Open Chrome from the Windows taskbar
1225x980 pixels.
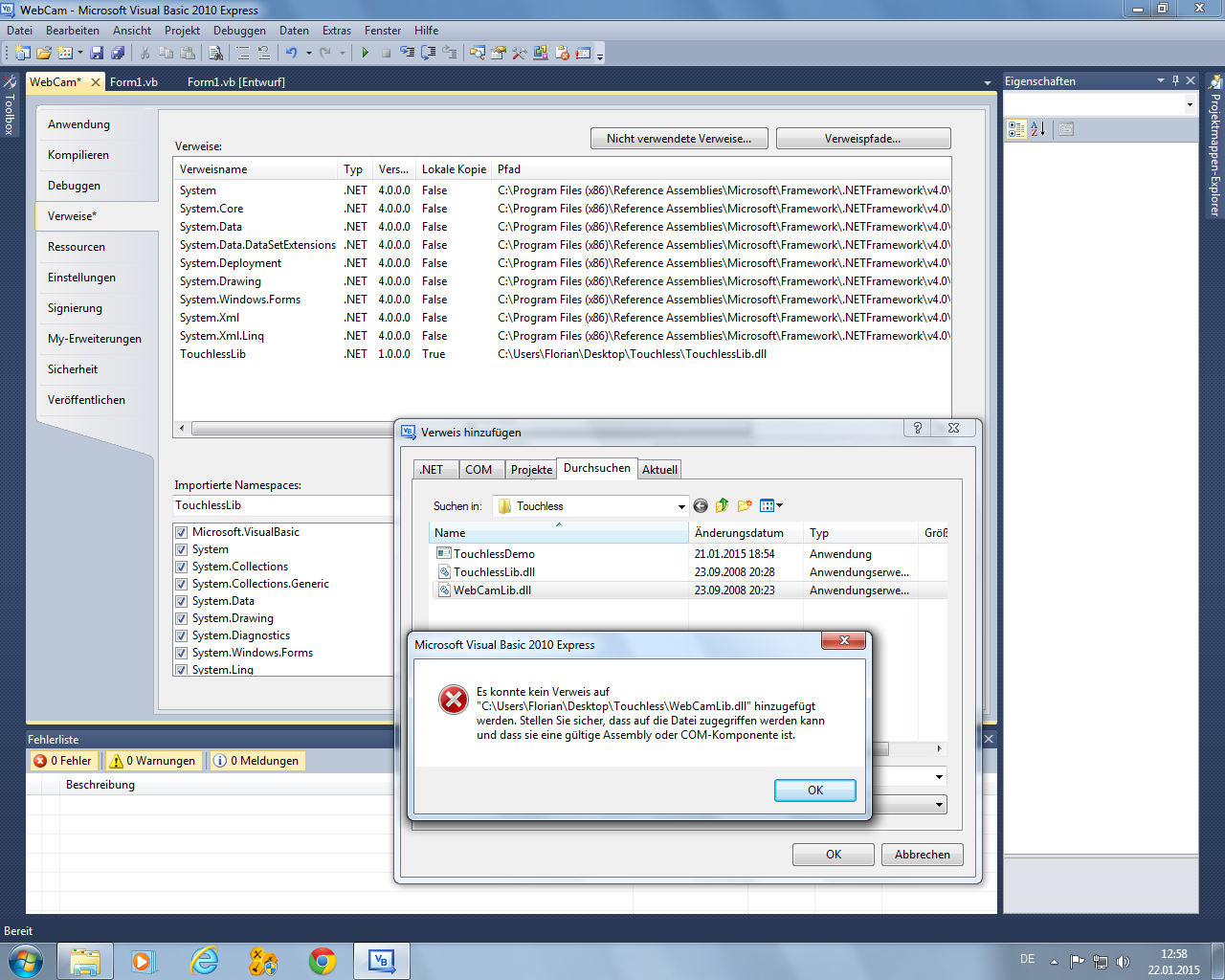click(x=323, y=961)
